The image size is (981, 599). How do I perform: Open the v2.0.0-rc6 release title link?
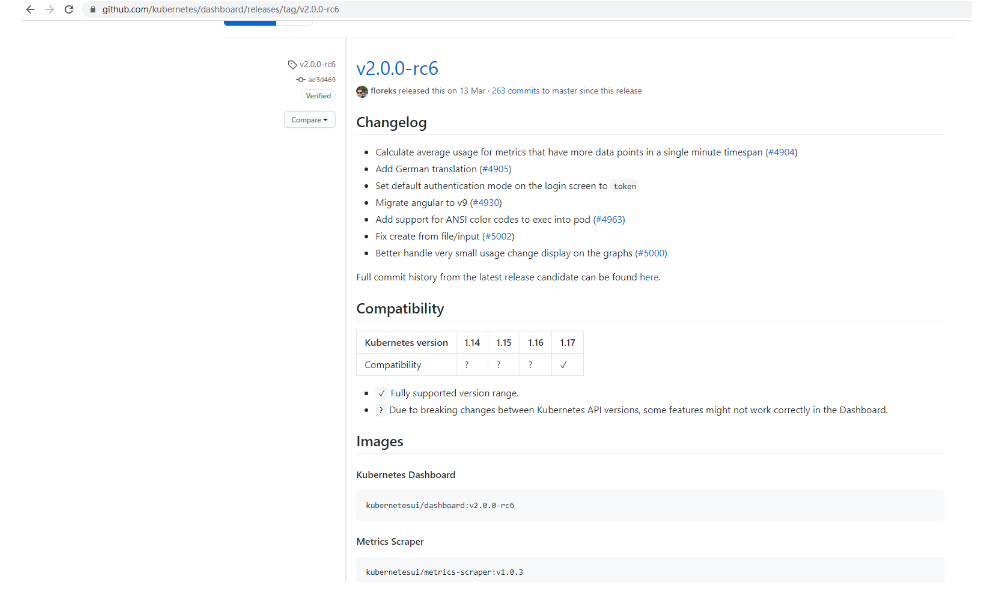397,68
